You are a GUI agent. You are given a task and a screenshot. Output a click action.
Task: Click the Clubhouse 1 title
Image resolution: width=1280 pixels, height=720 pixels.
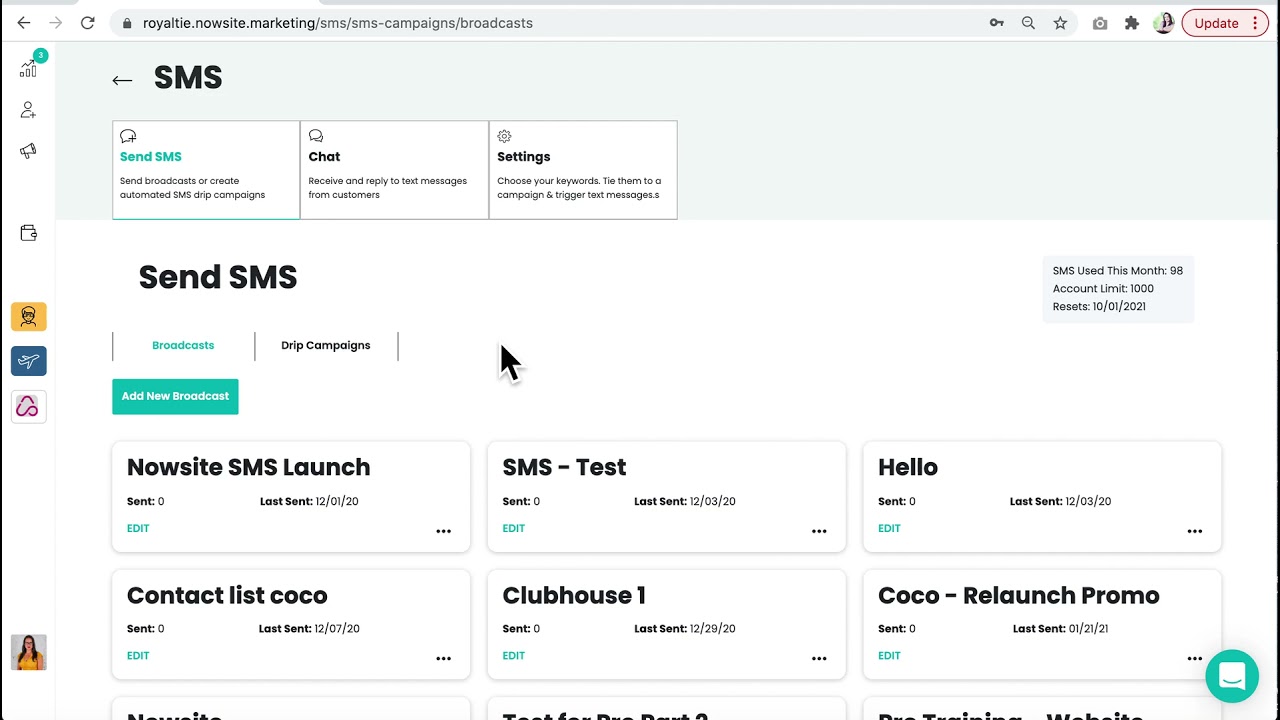[x=574, y=595]
